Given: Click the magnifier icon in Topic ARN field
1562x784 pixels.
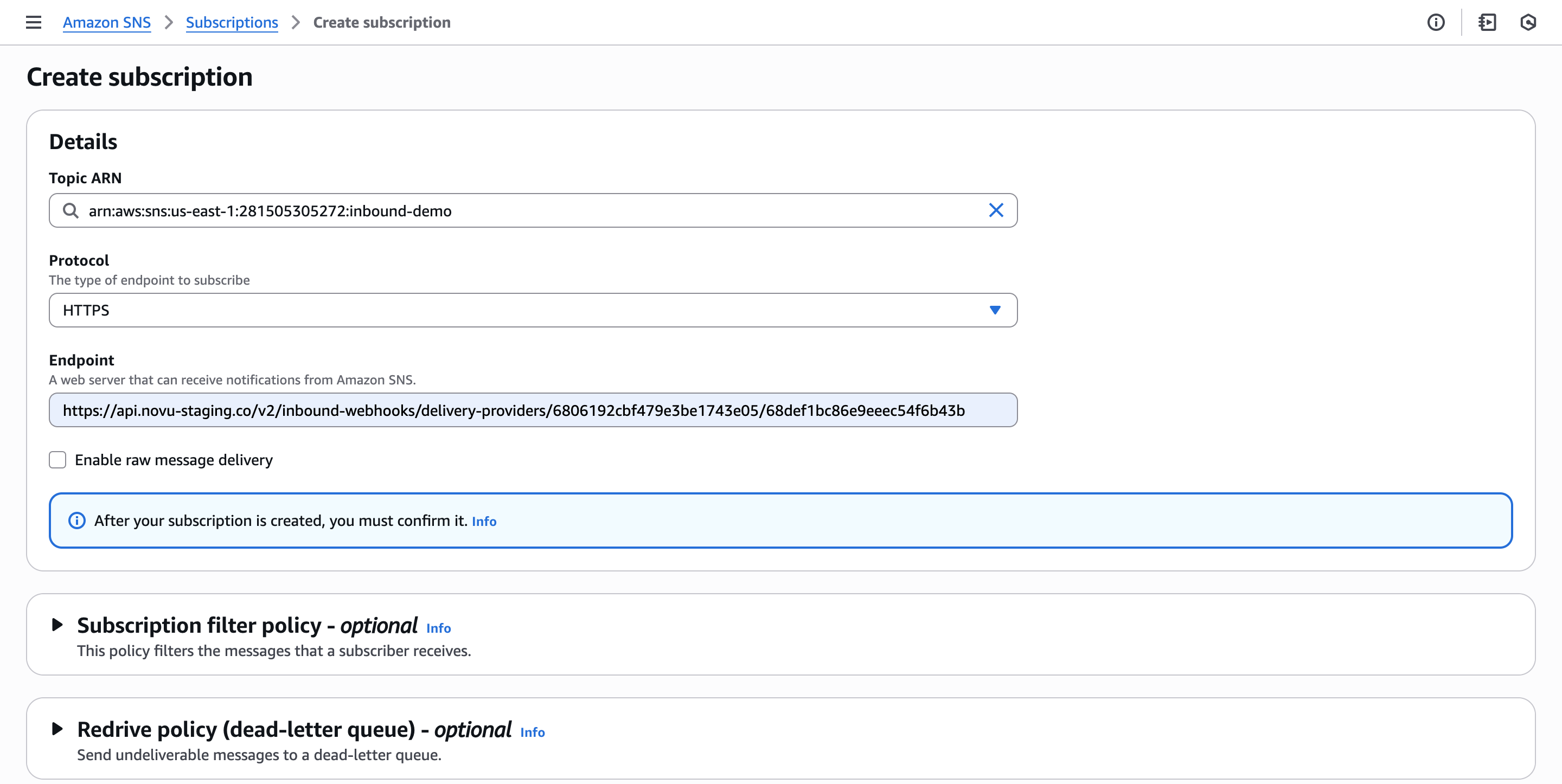Looking at the screenshot, I should point(71,210).
